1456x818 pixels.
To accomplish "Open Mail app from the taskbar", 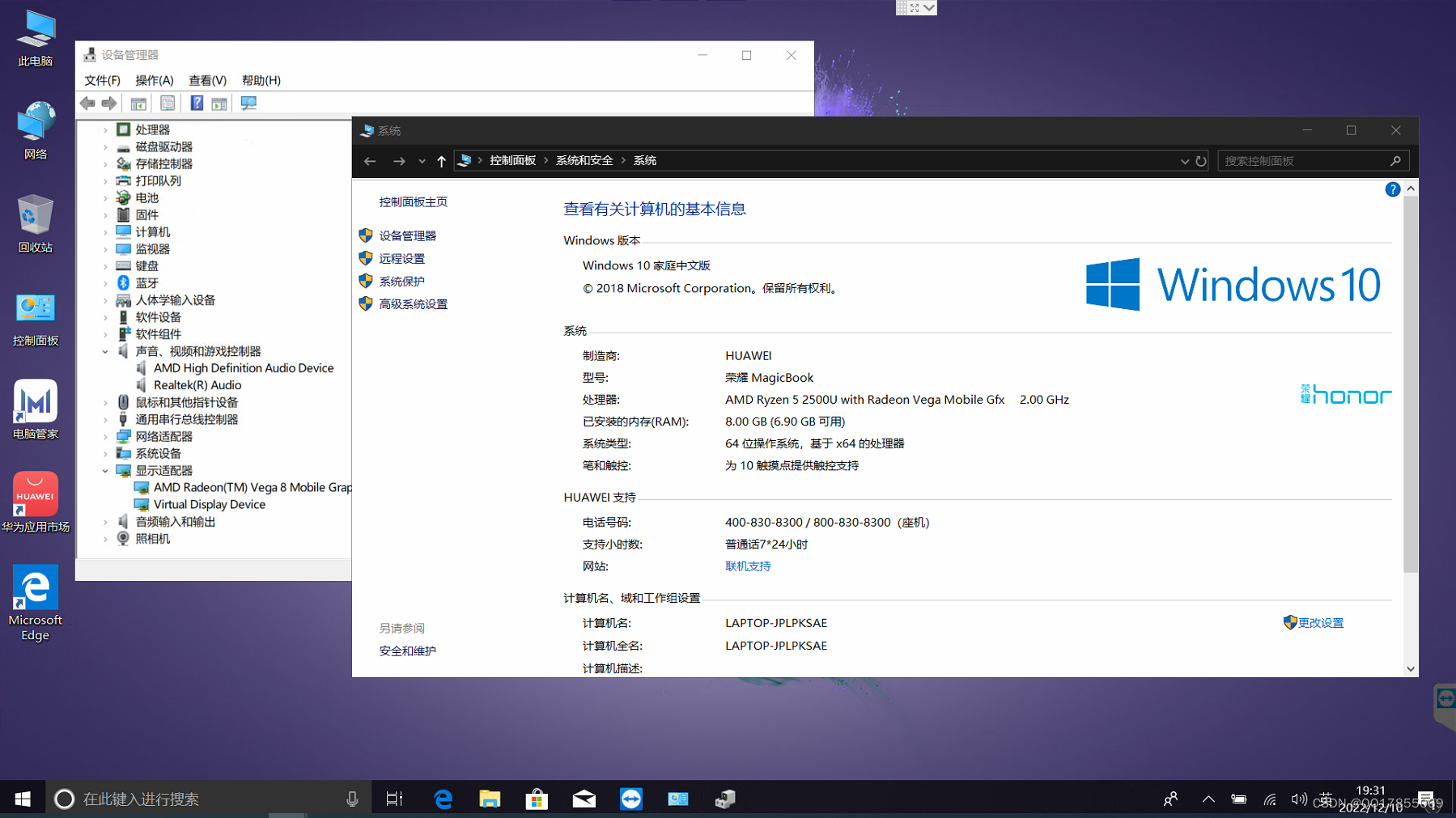I will pyautogui.click(x=584, y=799).
